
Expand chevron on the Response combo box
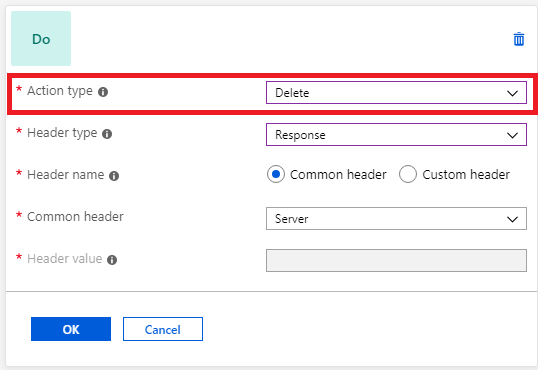click(x=512, y=135)
